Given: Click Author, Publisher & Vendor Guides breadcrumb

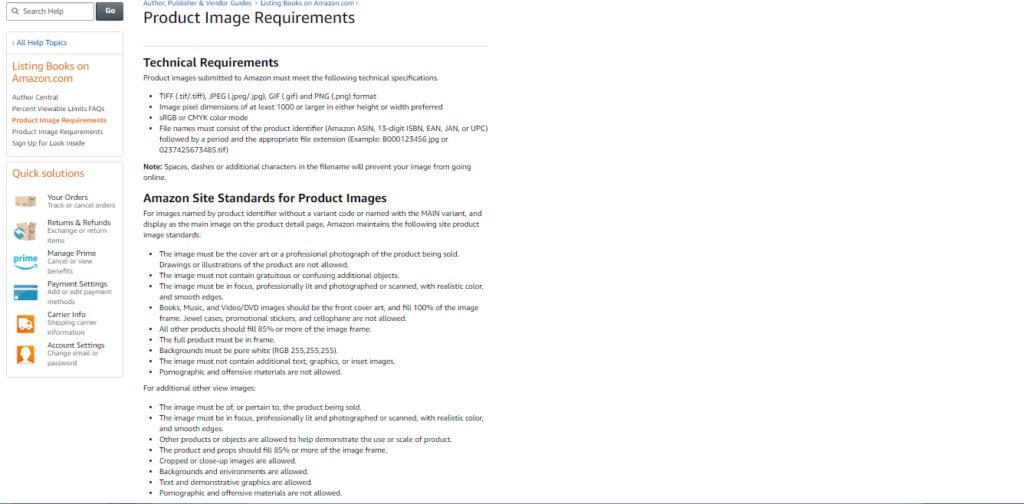Looking at the screenshot, I should pyautogui.click(x=197, y=4).
